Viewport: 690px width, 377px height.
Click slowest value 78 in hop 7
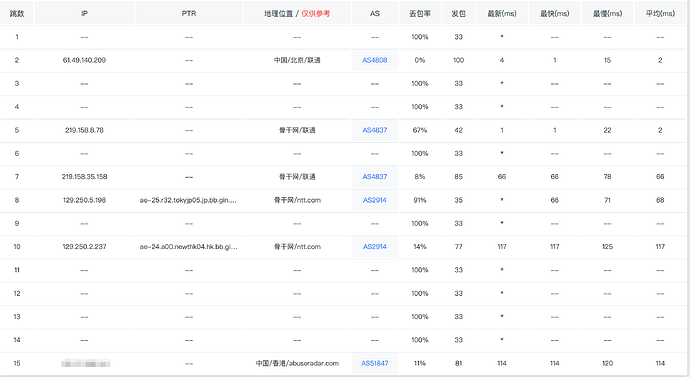pyautogui.click(x=607, y=177)
